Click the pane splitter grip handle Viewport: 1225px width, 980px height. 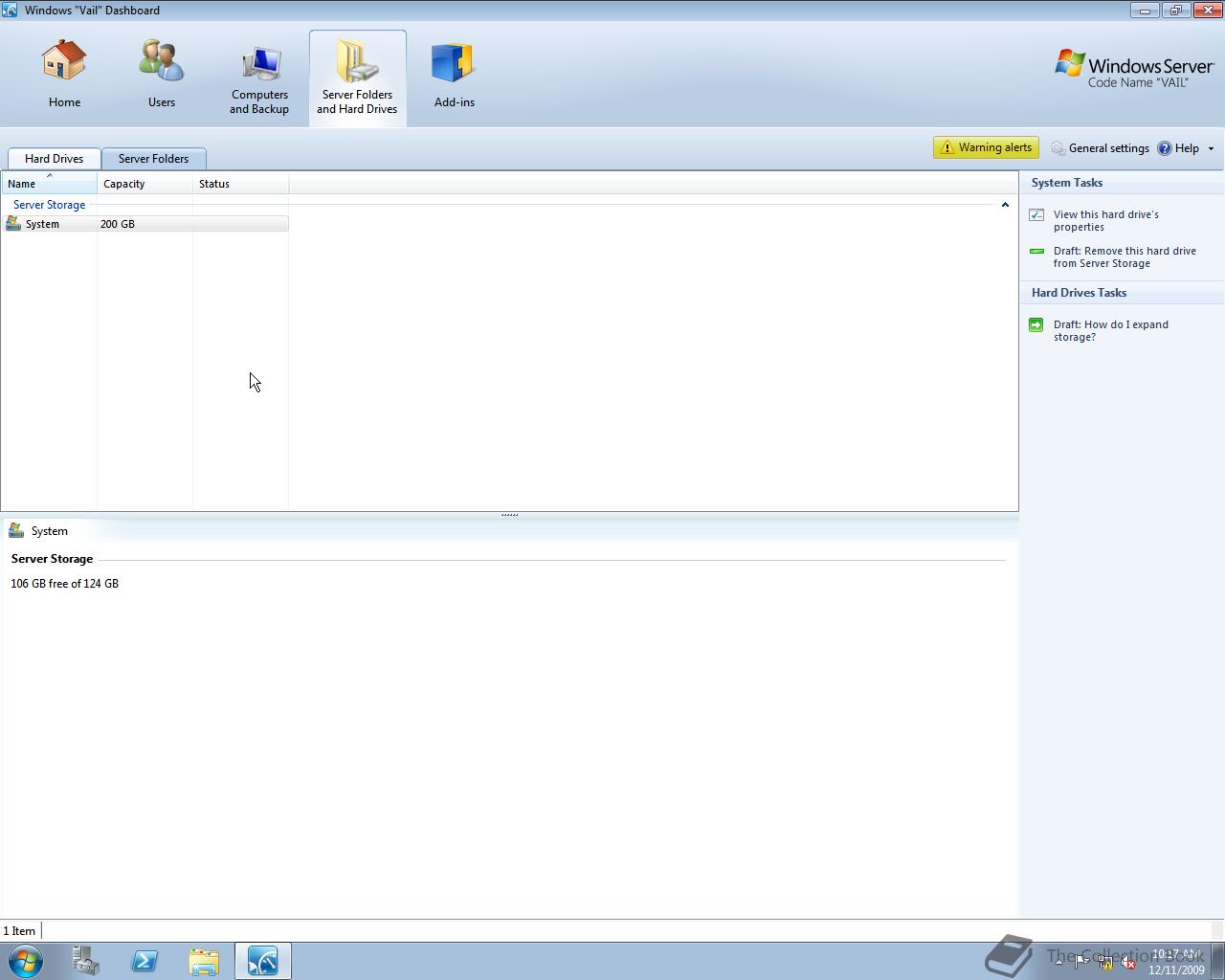point(509,515)
